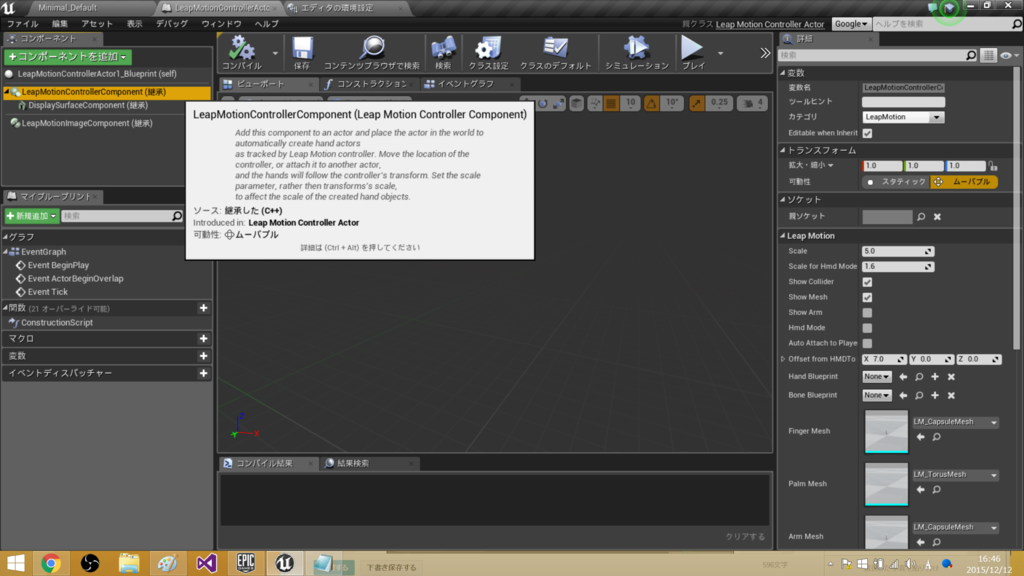Enable Show Arm checkbox

(867, 313)
